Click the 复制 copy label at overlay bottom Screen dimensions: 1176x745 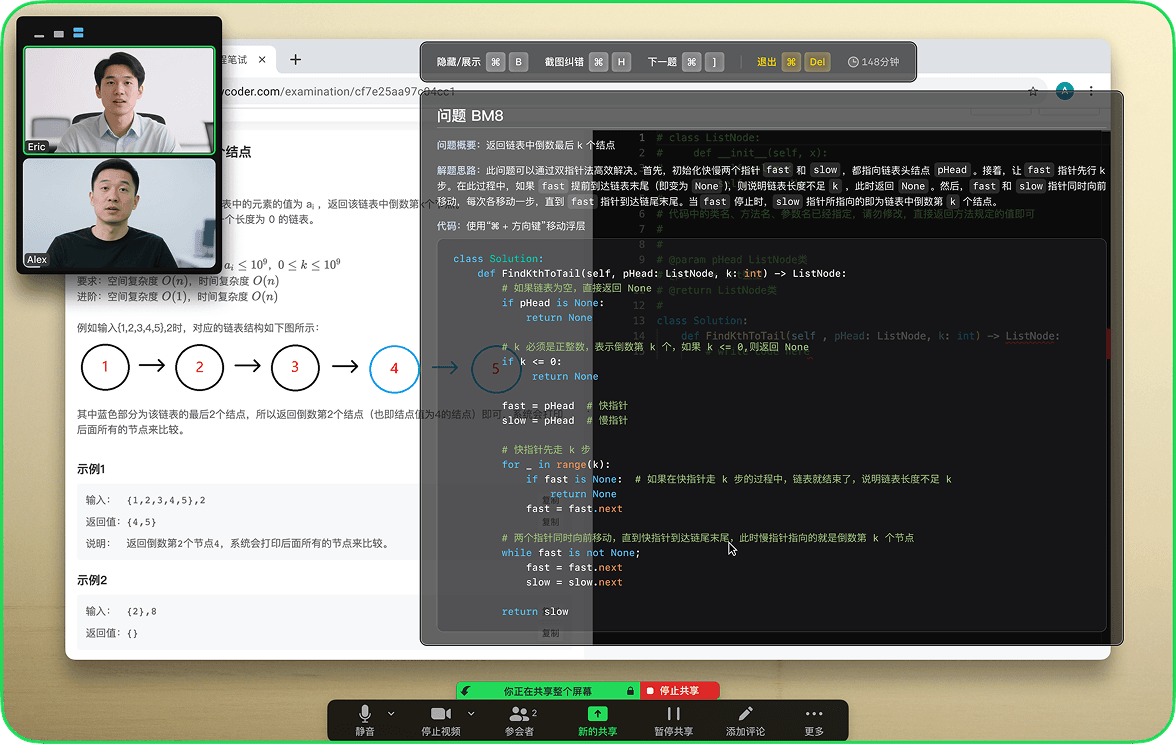coord(550,633)
